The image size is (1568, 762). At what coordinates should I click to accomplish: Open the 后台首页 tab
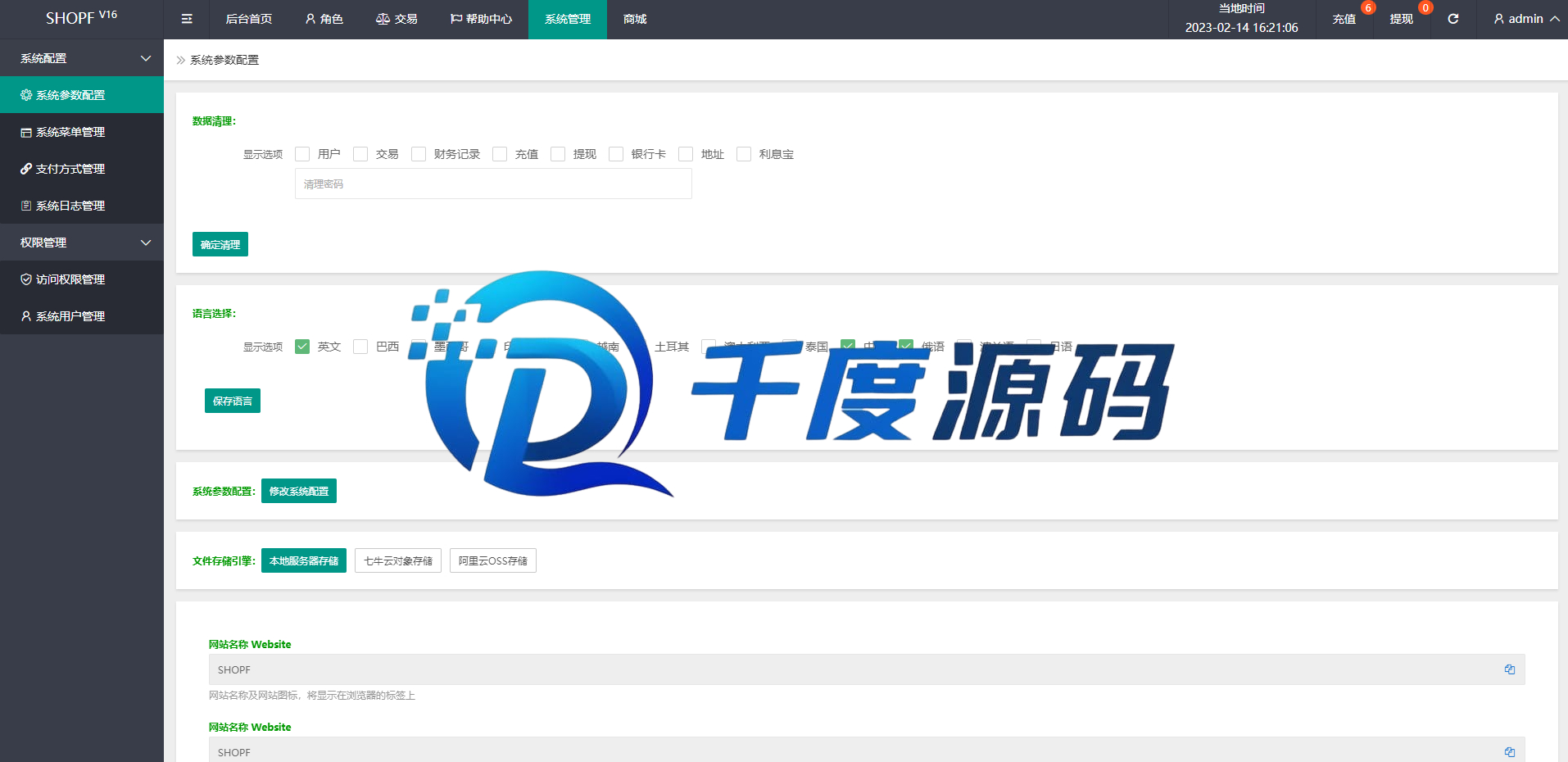coord(249,19)
